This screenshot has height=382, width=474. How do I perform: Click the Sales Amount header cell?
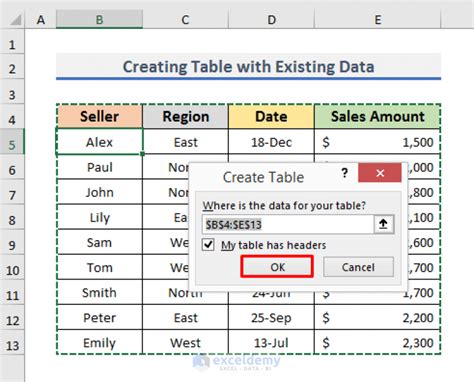377,116
